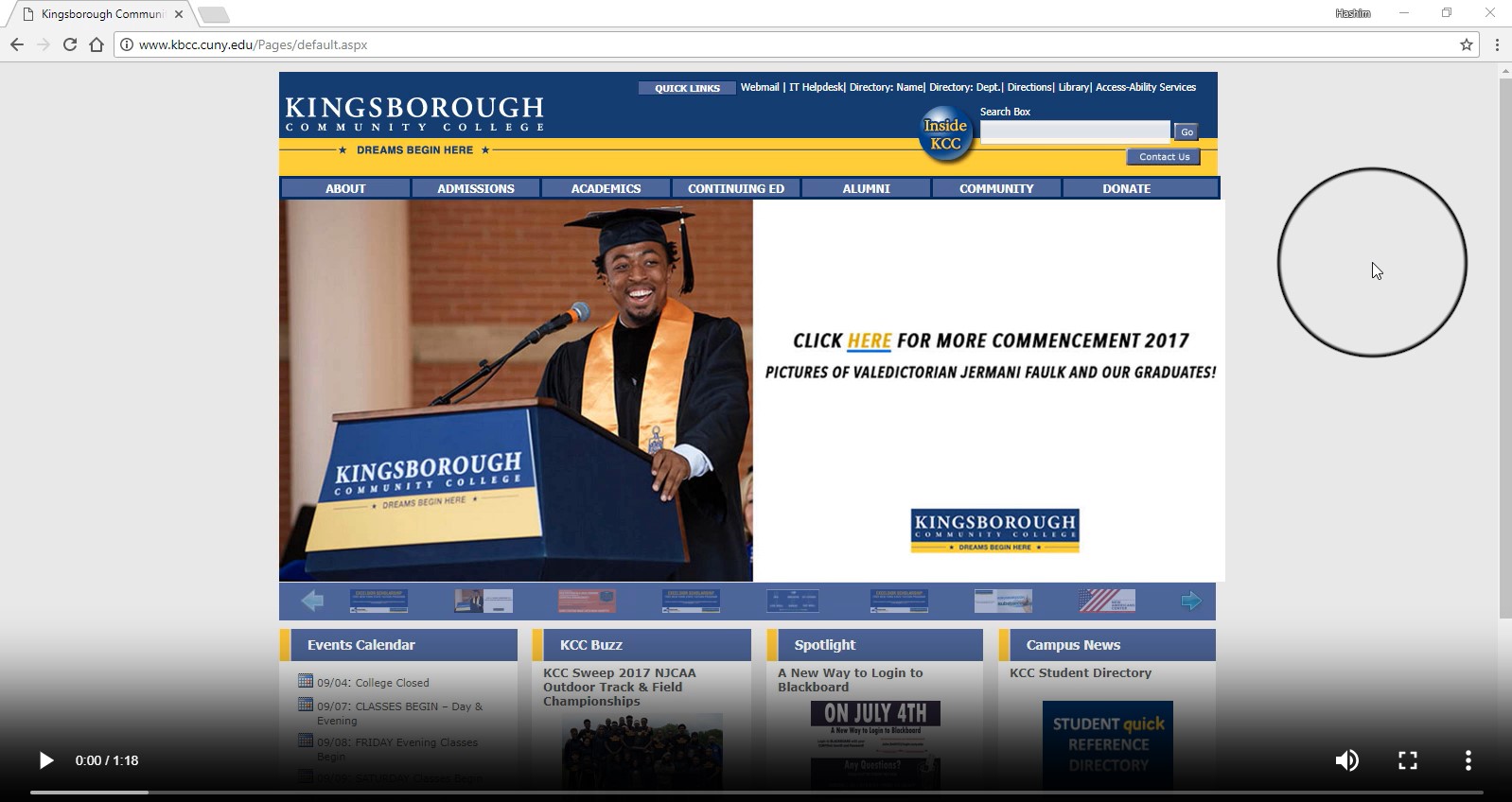
Task: Click the KCC Buzz heading
Action: point(591,645)
